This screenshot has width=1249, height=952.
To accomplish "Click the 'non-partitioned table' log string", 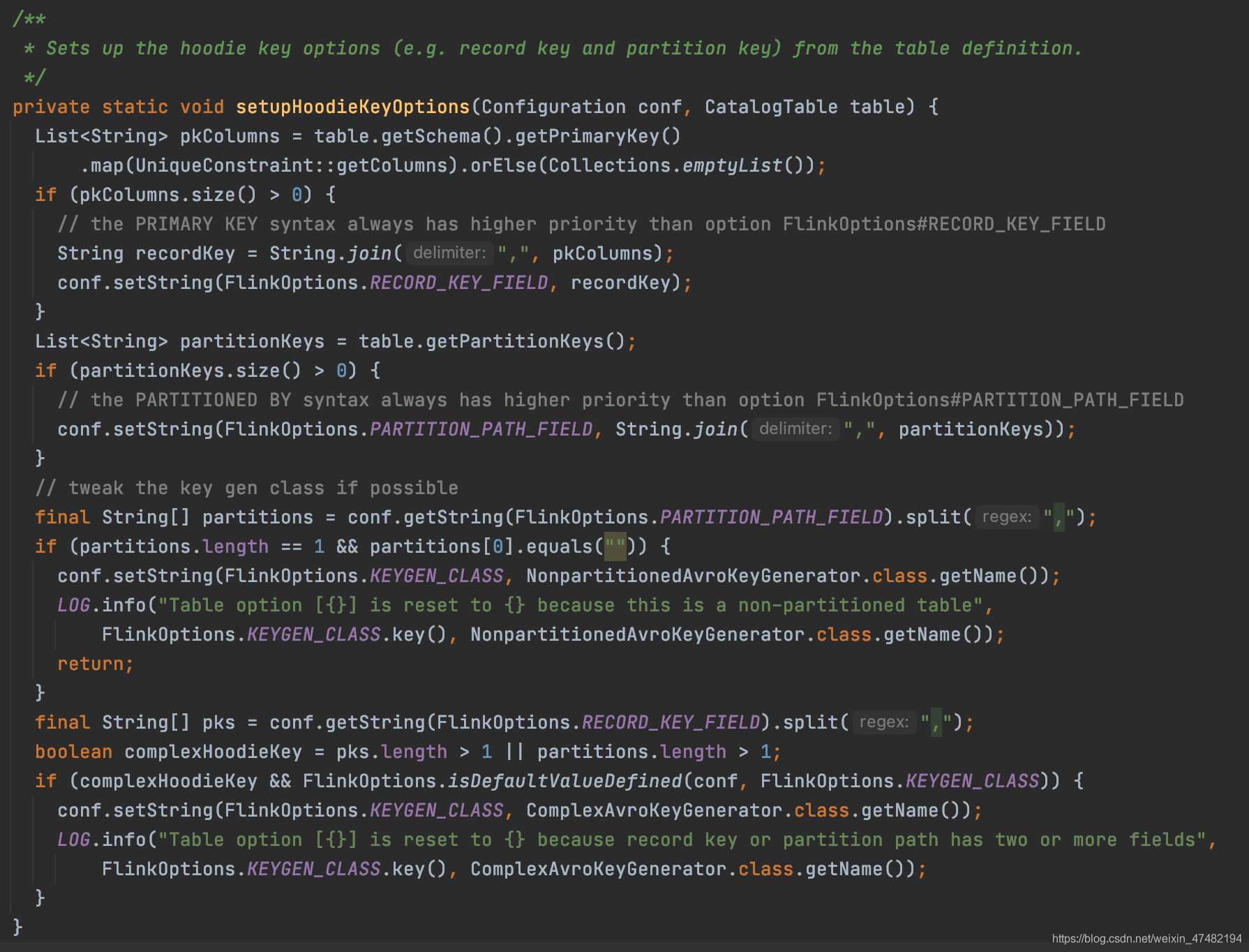I will (570, 605).
